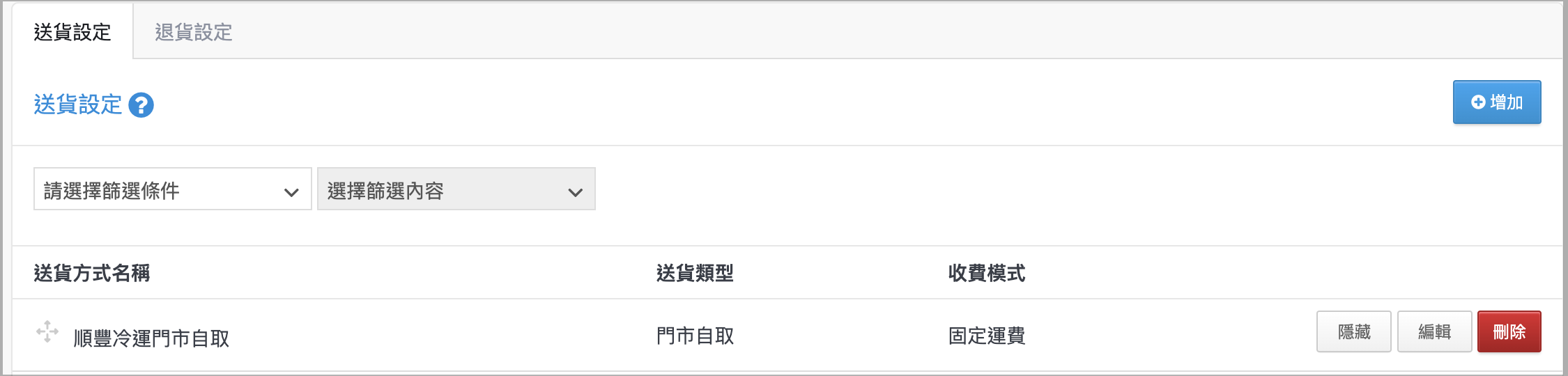The image size is (1568, 376).
Task: Switch to the 退貨設定 tab
Action: click(193, 32)
